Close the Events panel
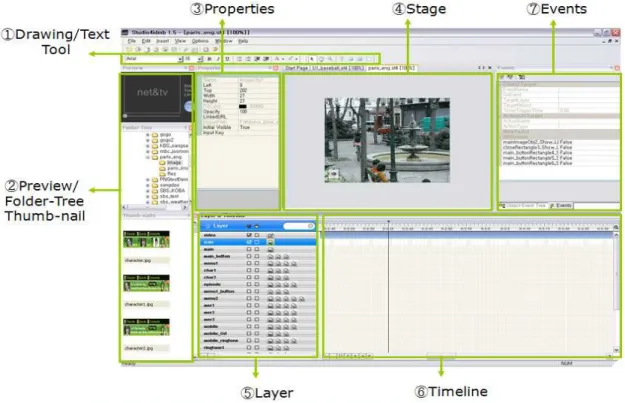 coord(617,68)
